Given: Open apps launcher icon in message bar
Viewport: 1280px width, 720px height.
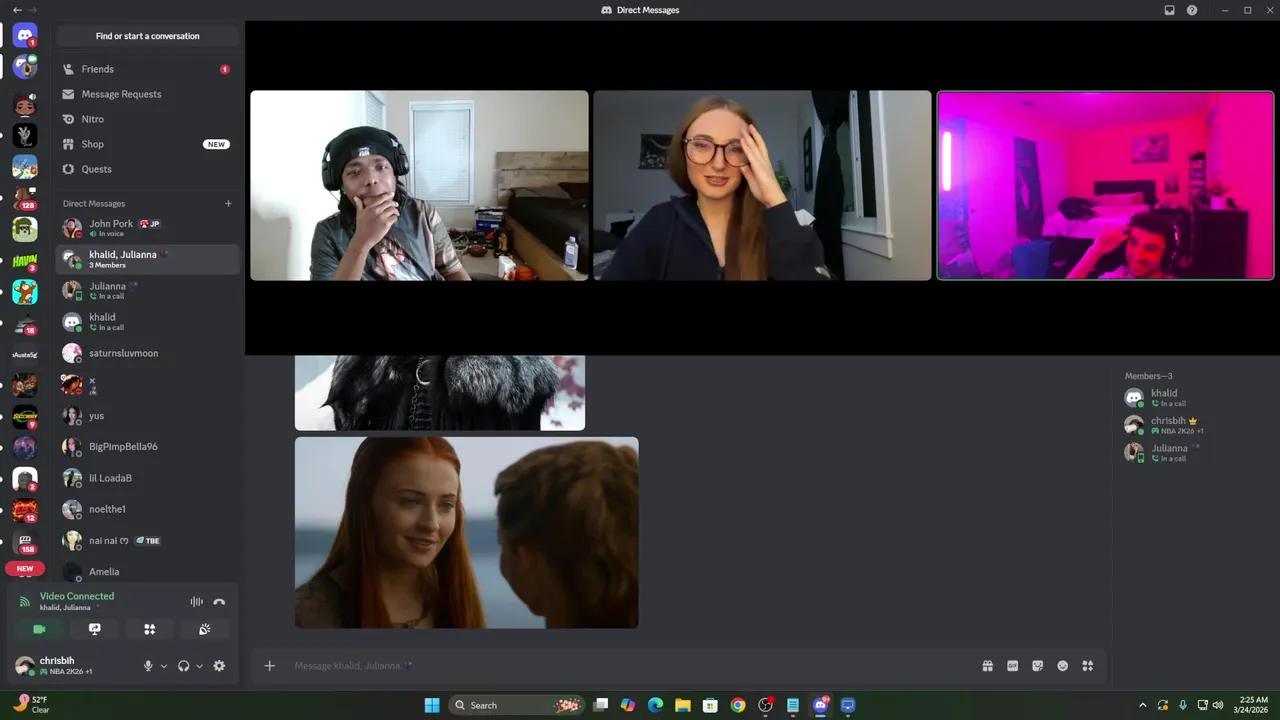Looking at the screenshot, I should (1087, 666).
